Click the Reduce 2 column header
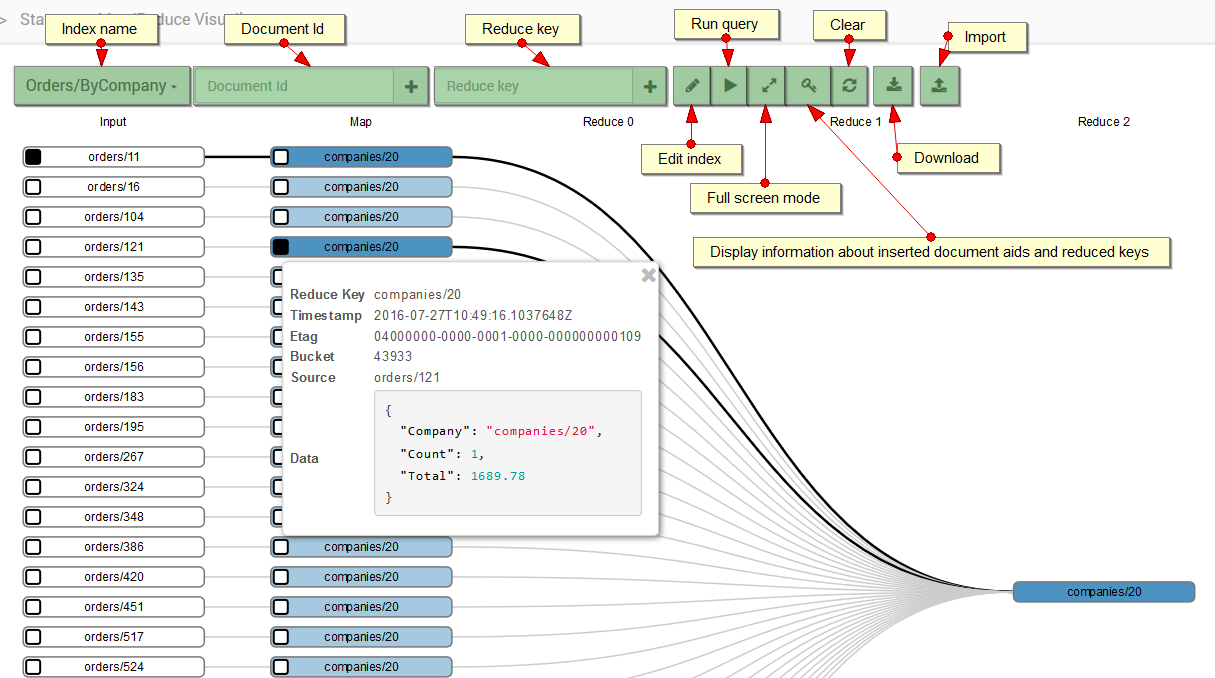This screenshot has width=1215, height=678. [x=1104, y=122]
